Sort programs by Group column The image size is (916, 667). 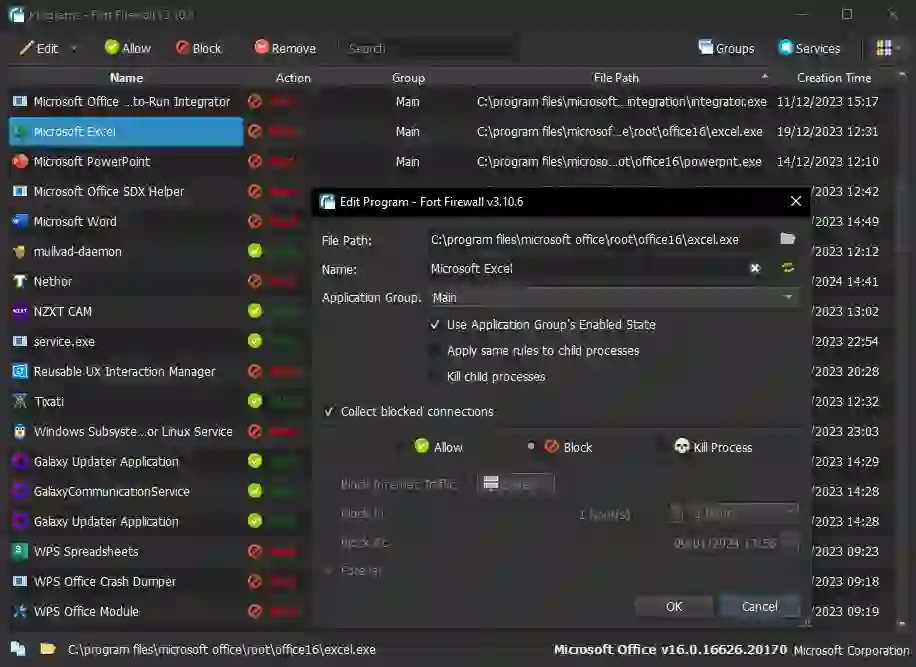408,78
